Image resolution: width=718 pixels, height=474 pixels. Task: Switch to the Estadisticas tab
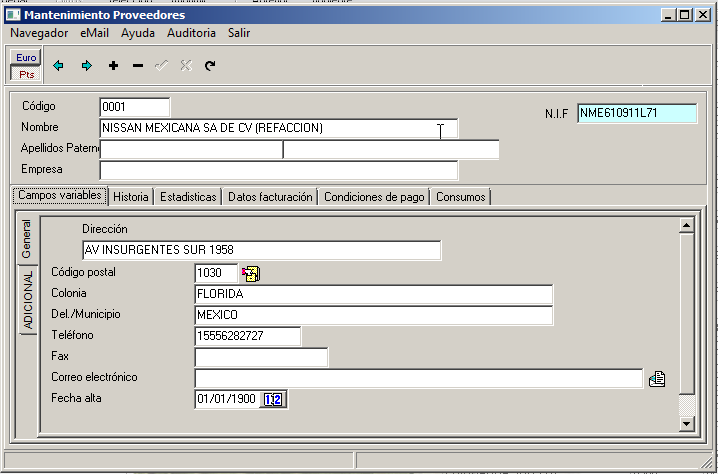(x=188, y=197)
